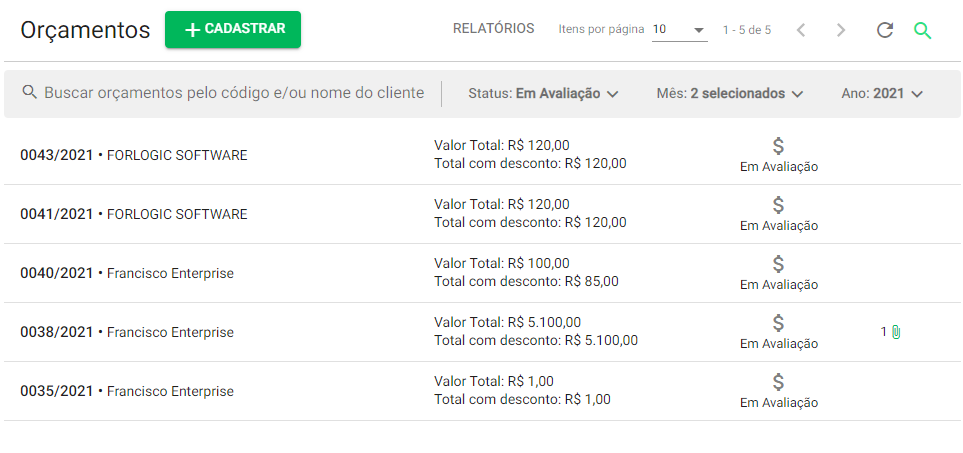Select budget 0035/2021 Francisco Enterprise row
The width and height of the screenshot is (963, 453).
point(482,391)
